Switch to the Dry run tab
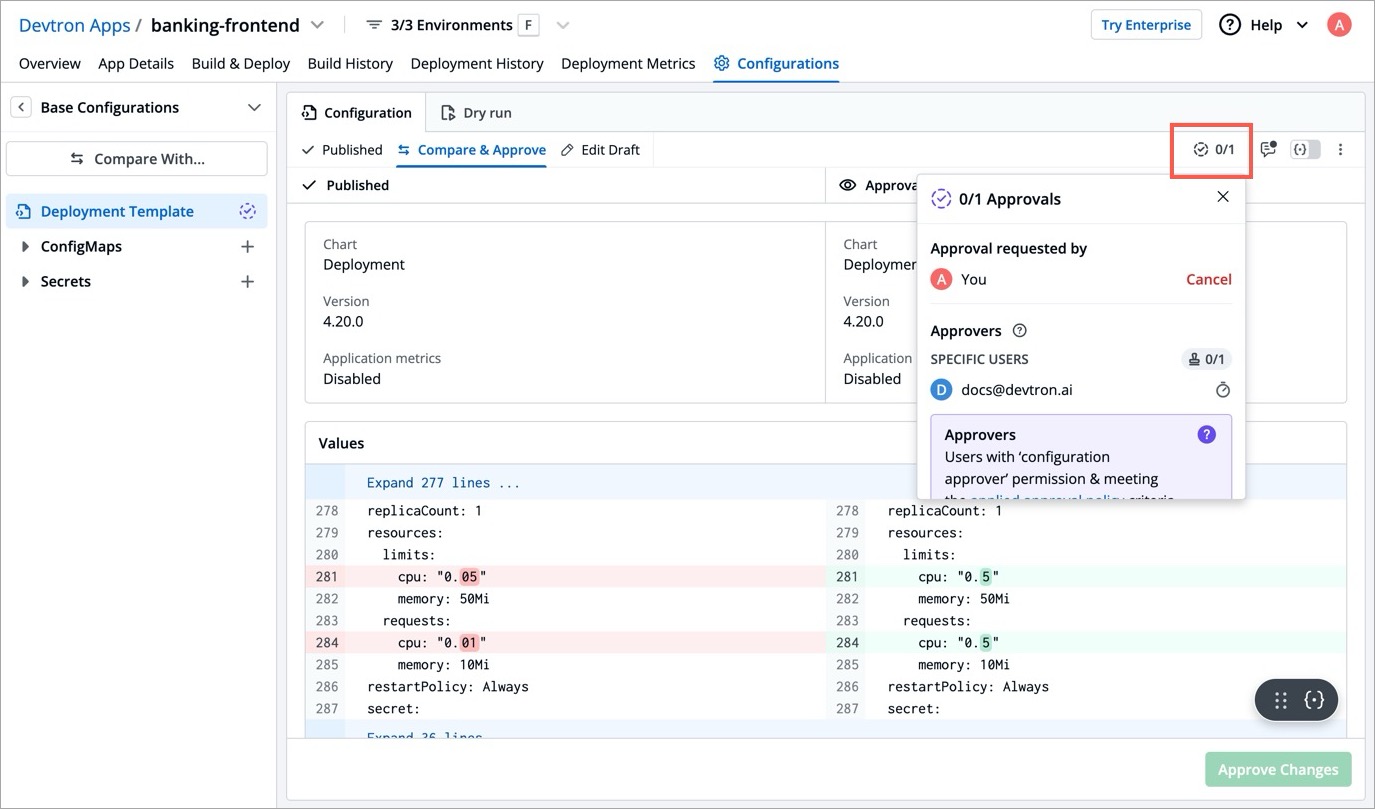Image resolution: width=1375 pixels, height=809 pixels. (476, 113)
